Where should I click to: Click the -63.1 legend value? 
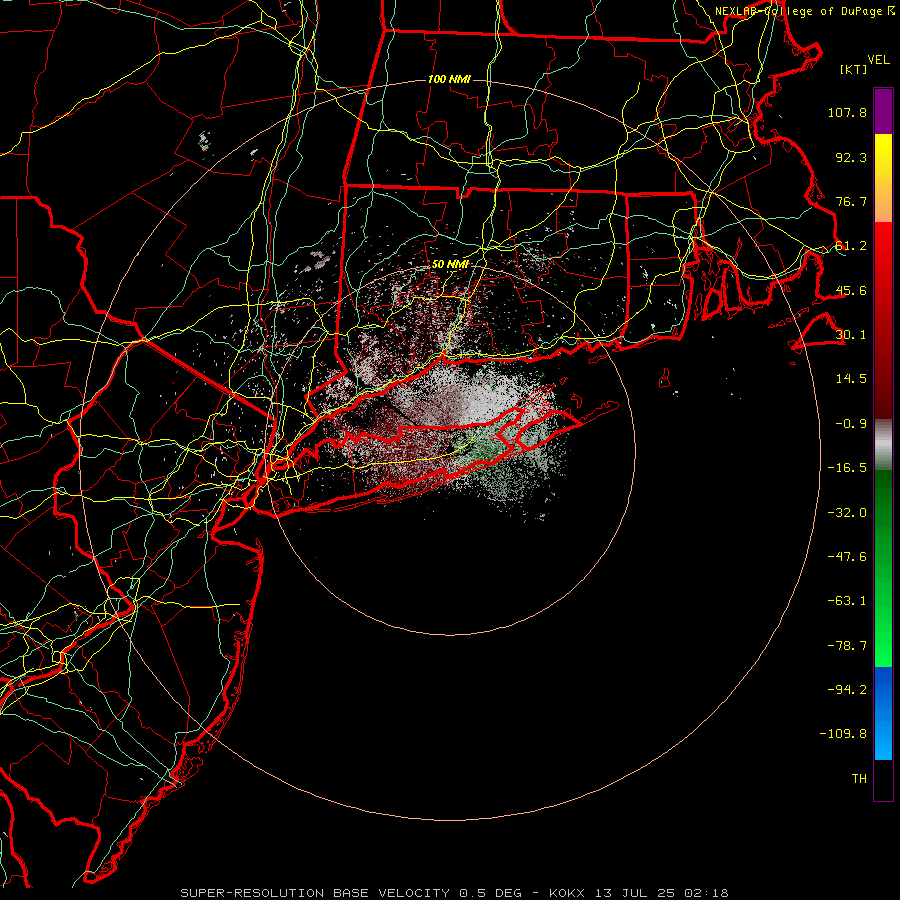(847, 601)
